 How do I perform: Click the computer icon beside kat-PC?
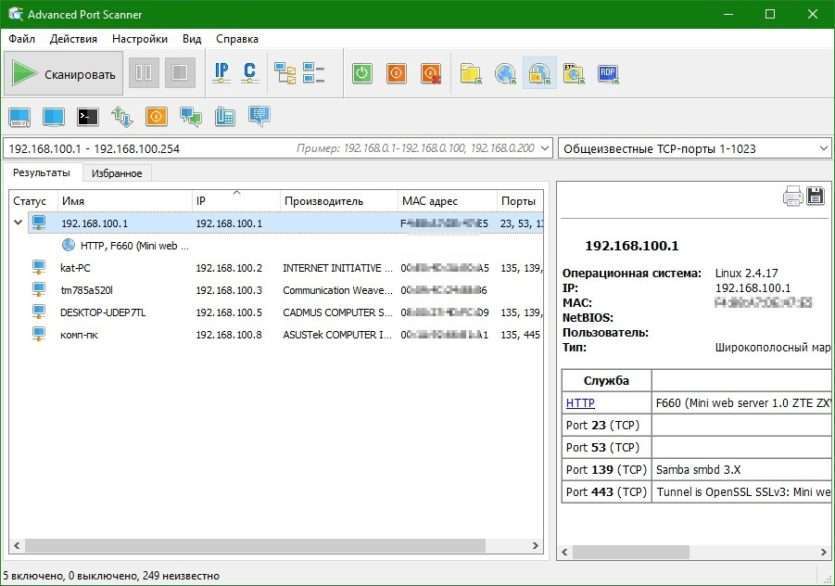39,267
